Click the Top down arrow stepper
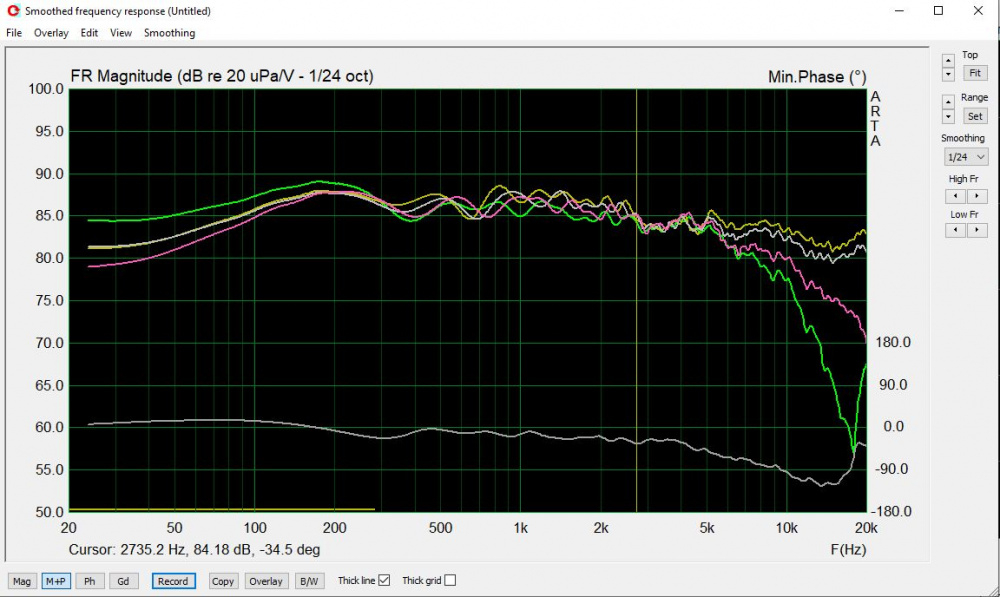This screenshot has width=1000, height=597. [948, 74]
